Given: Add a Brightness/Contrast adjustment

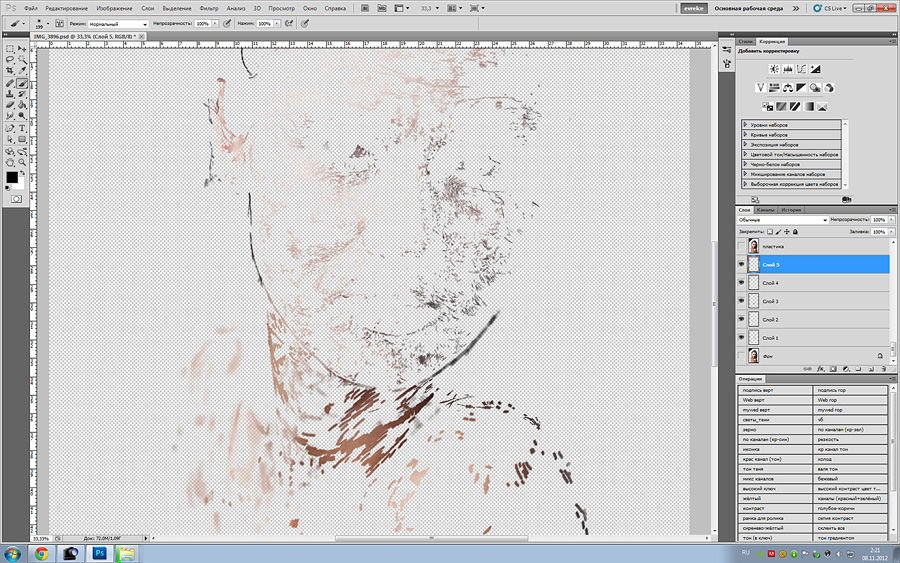Looking at the screenshot, I should tap(774, 69).
